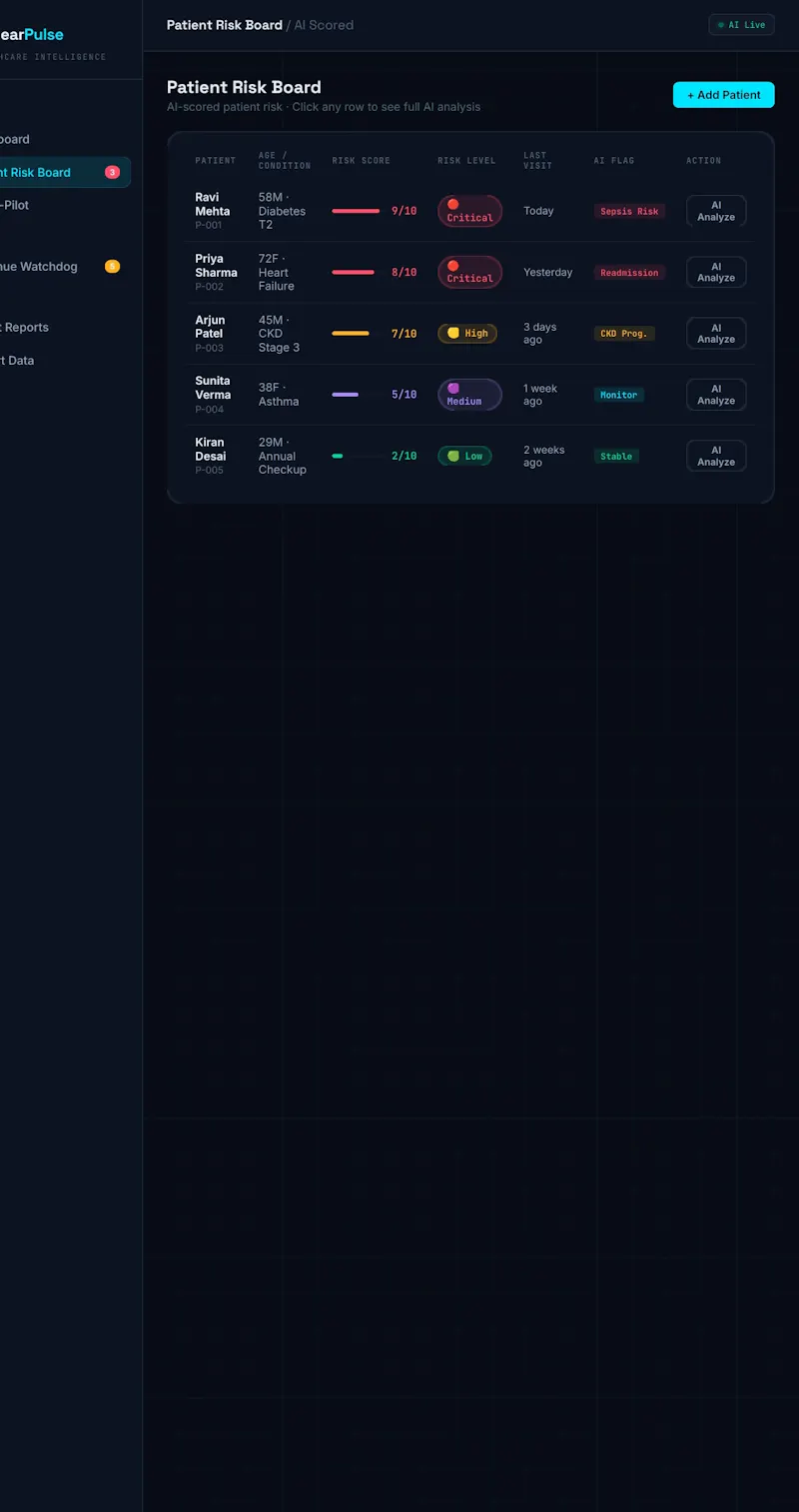This screenshot has width=799, height=1512.
Task: Click the Risk Score column header
Action: [362, 161]
